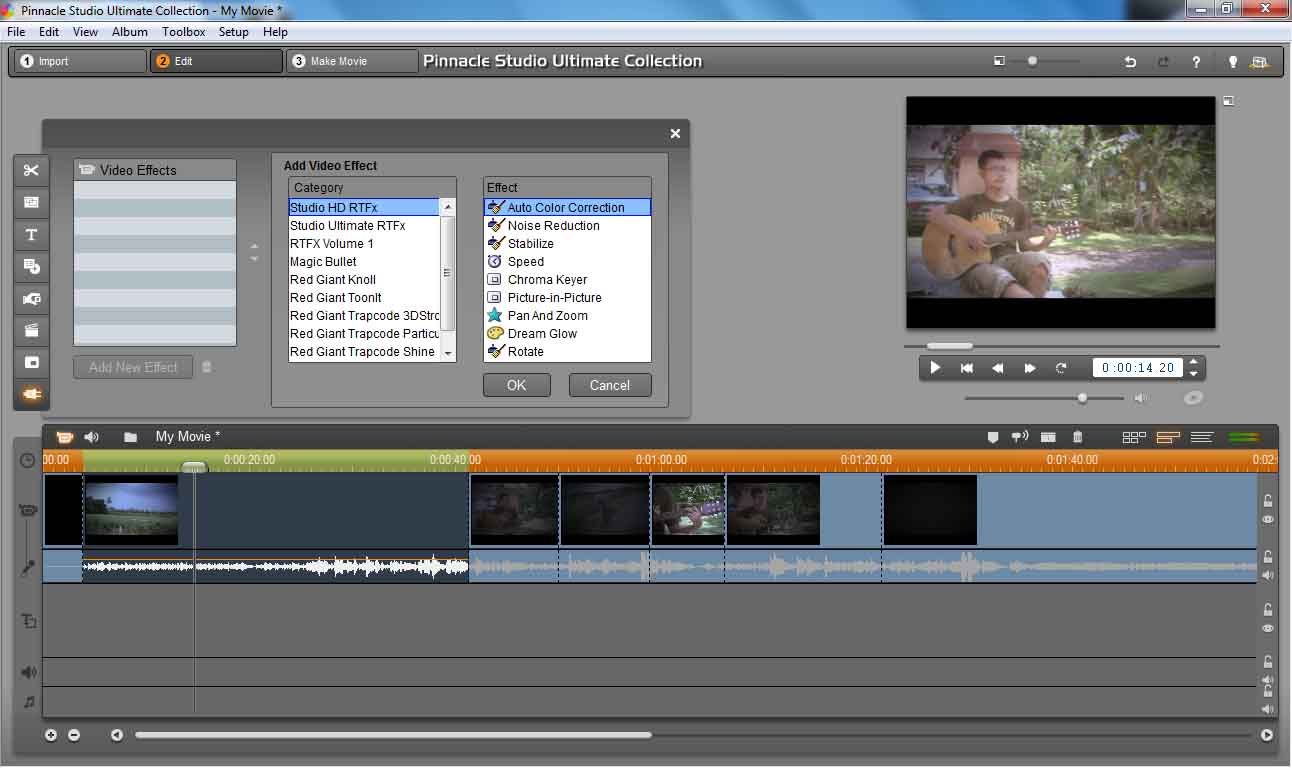Open the title editor T tool
The image size is (1292, 768).
click(x=31, y=235)
